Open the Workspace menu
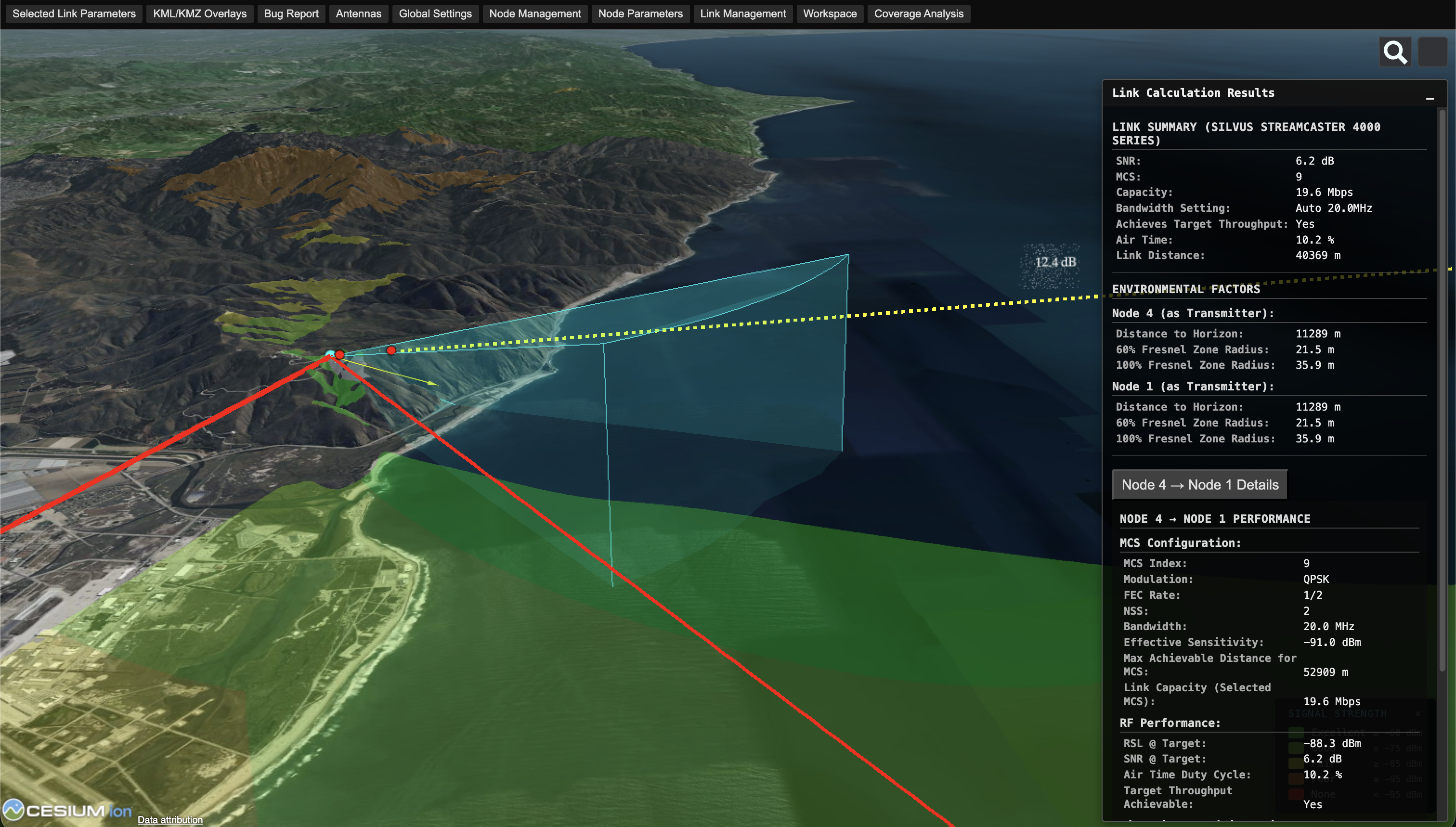Image resolution: width=1456 pixels, height=827 pixels. click(830, 13)
